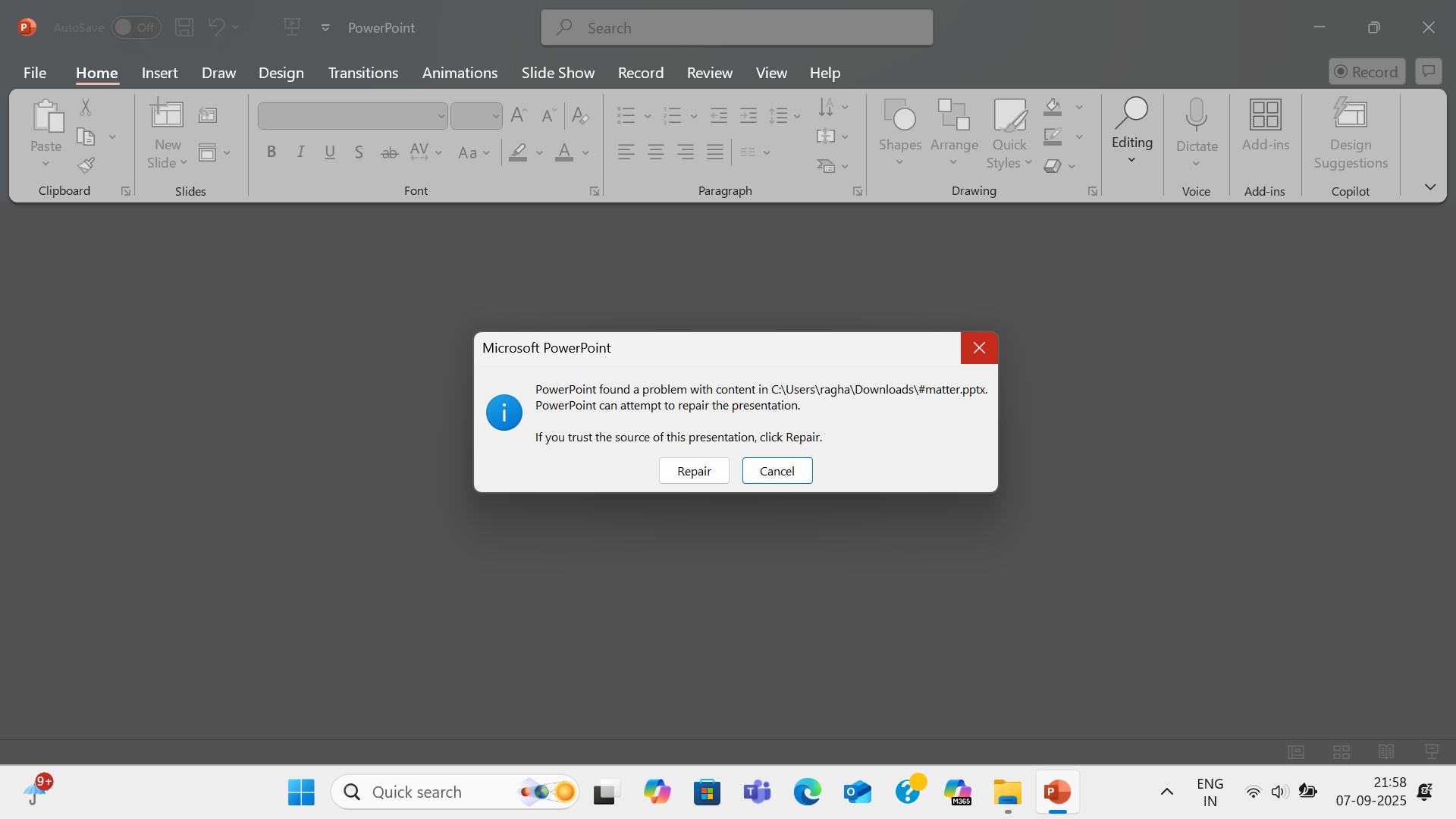Click Start From Beginning slideshow icon
The width and height of the screenshot is (1456, 819).
click(292, 27)
